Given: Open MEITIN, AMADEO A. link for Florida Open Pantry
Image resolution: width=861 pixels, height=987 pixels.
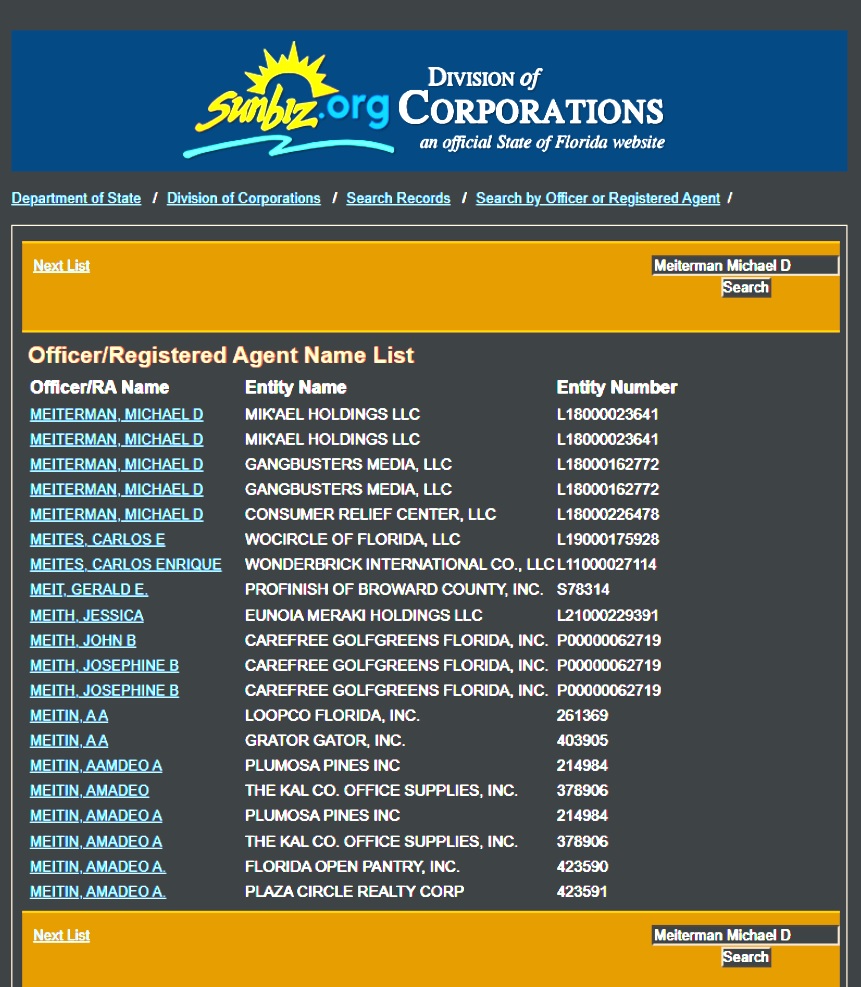Looking at the screenshot, I should [98, 866].
